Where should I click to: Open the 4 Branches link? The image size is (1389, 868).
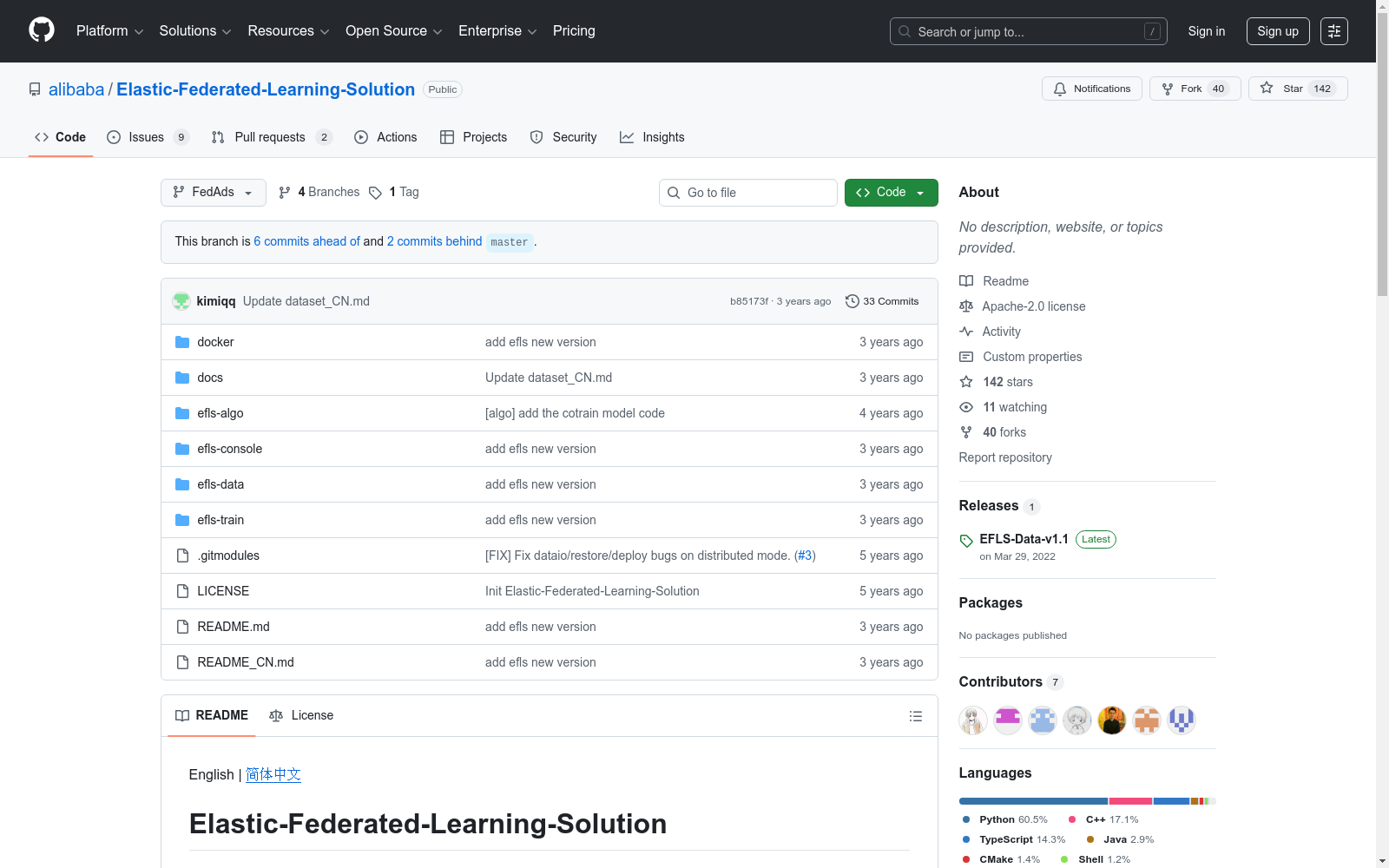coord(319,193)
